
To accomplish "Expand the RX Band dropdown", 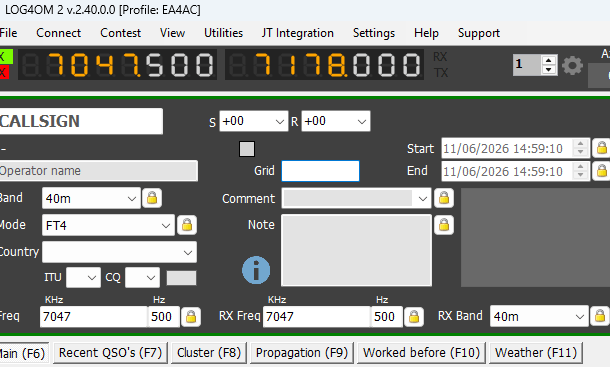I will [x=579, y=316].
